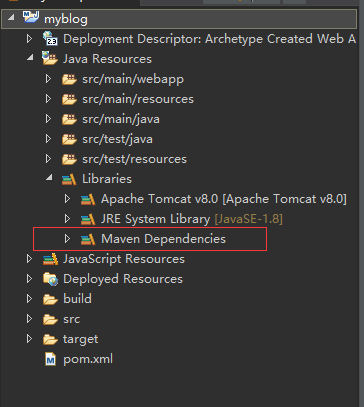Image resolution: width=364 pixels, height=407 pixels.
Task: Collapse the Libraries node
Action: click(49, 178)
